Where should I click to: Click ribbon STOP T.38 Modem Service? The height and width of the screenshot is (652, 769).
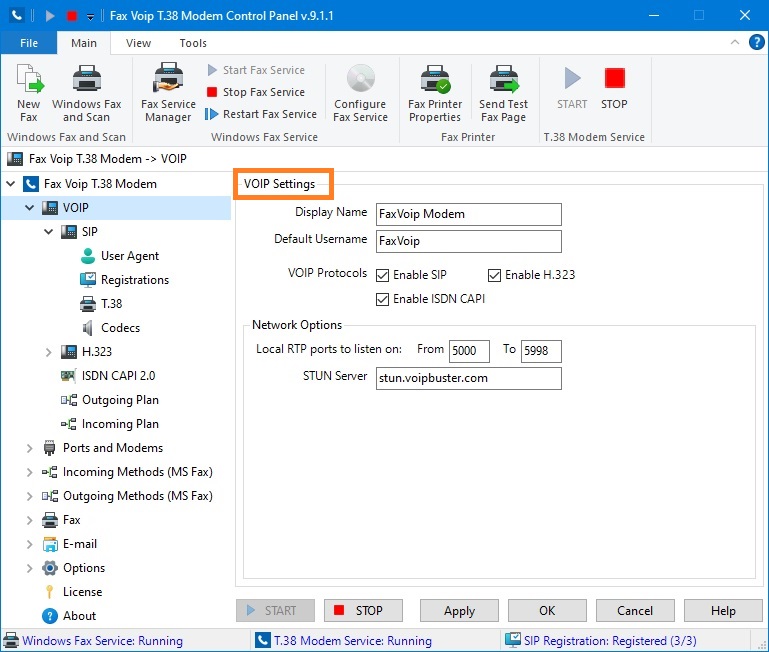click(614, 88)
